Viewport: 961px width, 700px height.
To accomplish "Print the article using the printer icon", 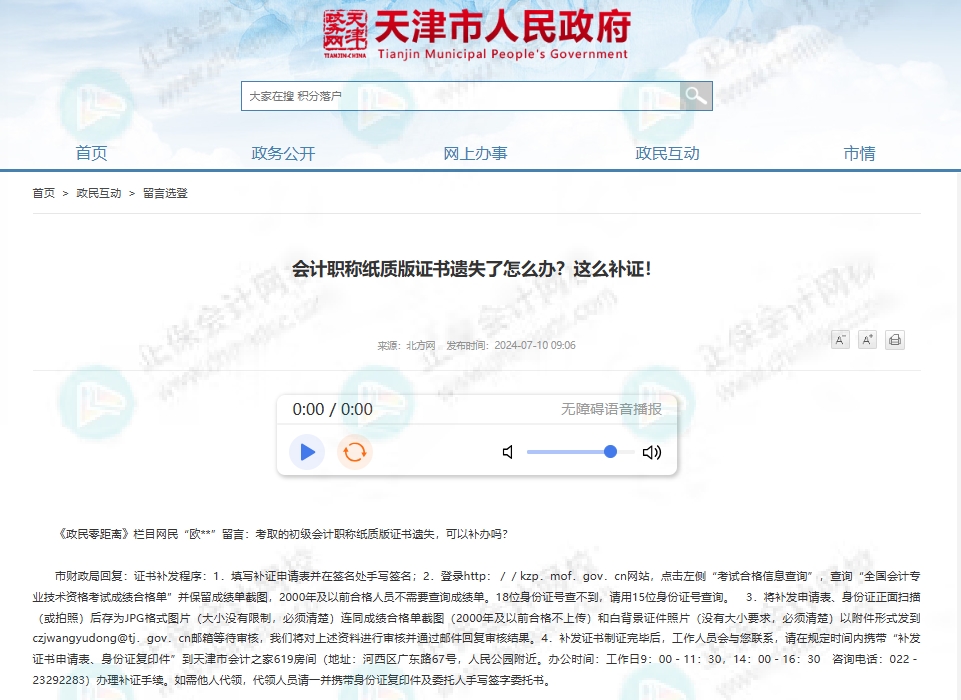I will pyautogui.click(x=894, y=340).
